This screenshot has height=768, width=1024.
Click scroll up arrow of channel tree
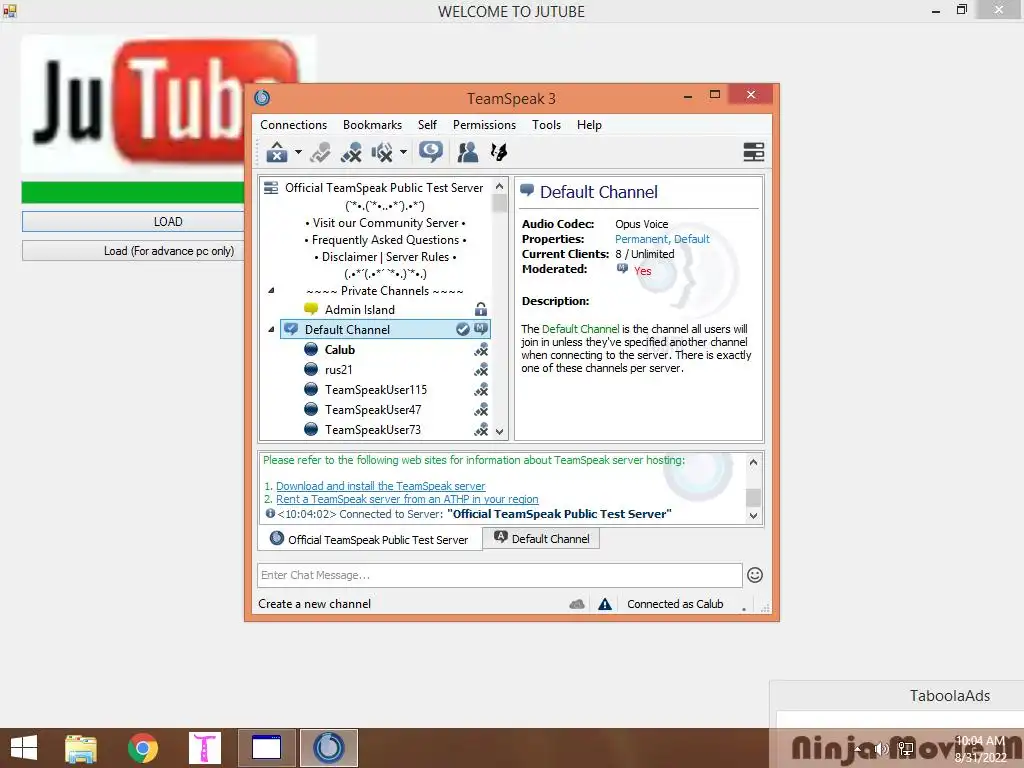500,186
